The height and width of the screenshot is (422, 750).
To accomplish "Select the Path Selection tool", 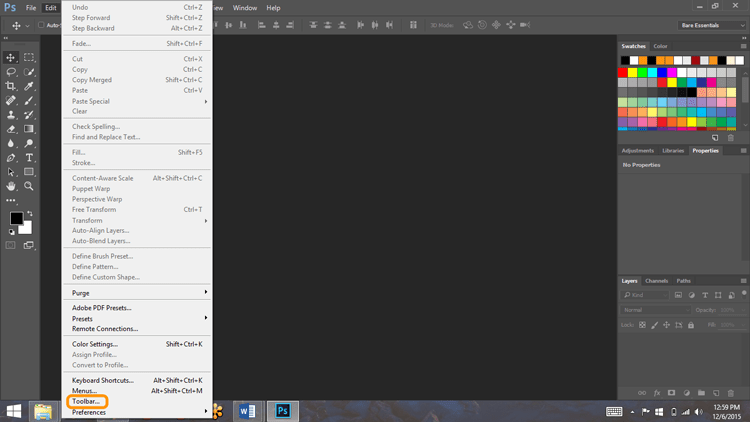I will (x=11, y=172).
